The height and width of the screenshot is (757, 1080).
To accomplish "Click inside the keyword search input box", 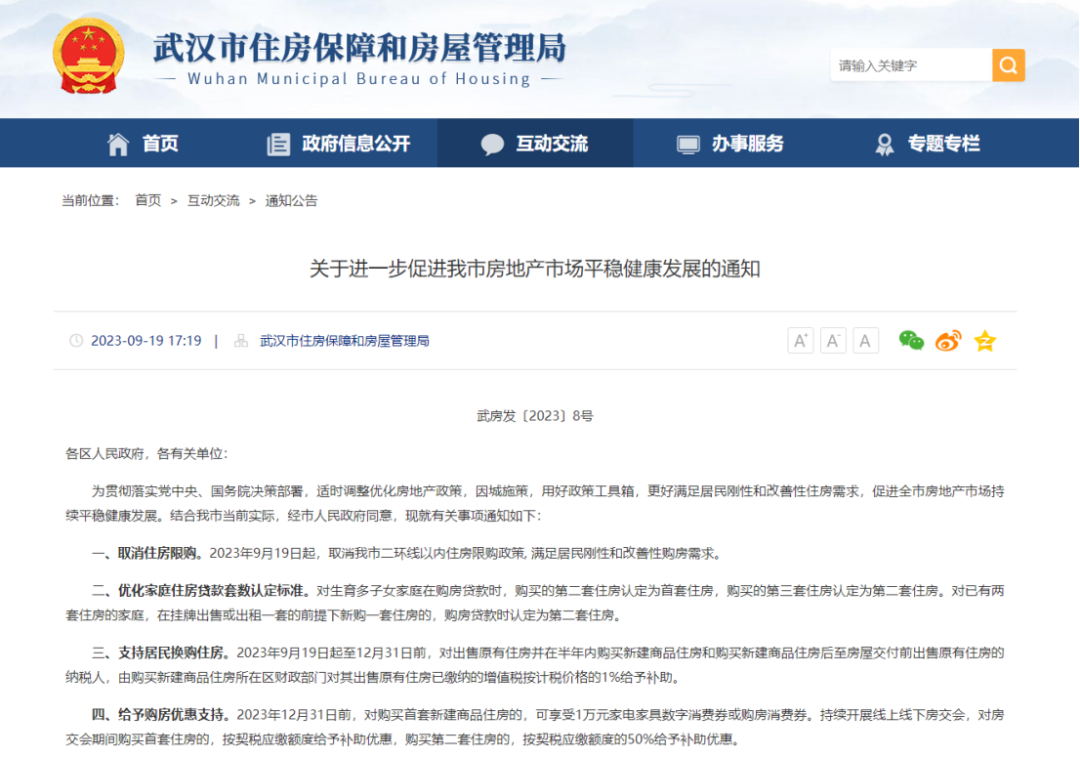I will [x=905, y=64].
